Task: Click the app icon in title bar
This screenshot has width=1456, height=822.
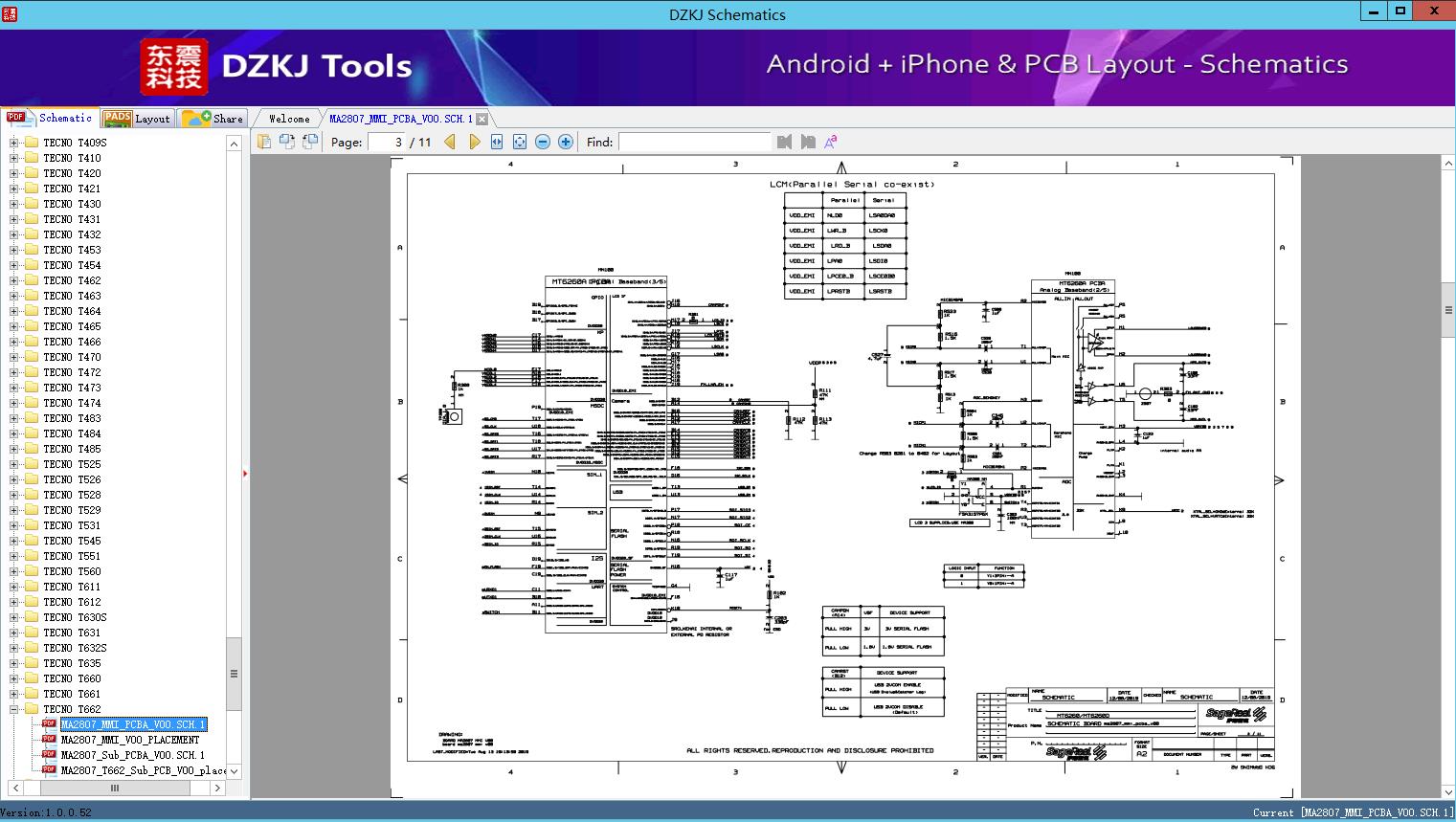Action: [10, 13]
